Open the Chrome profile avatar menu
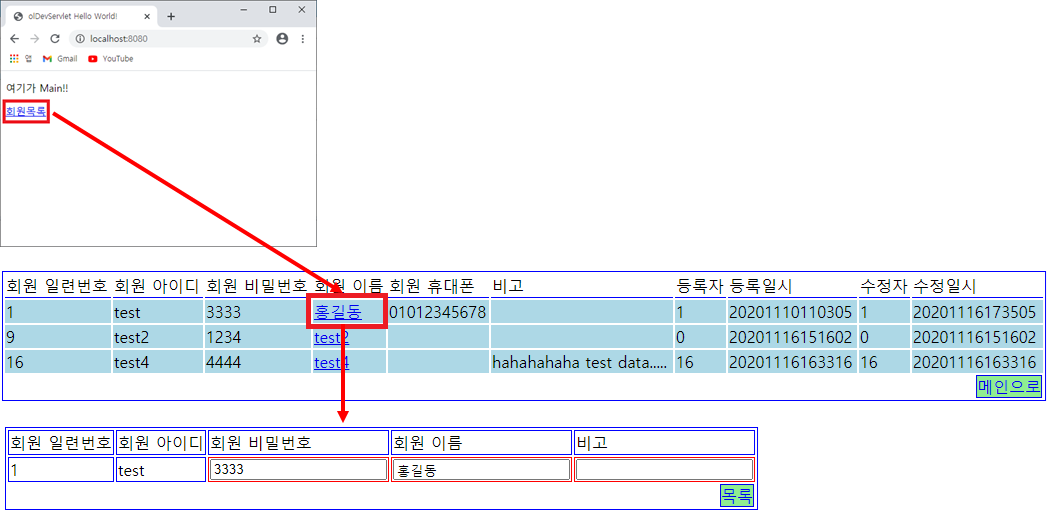This screenshot has height=515, width=1048. click(282, 39)
